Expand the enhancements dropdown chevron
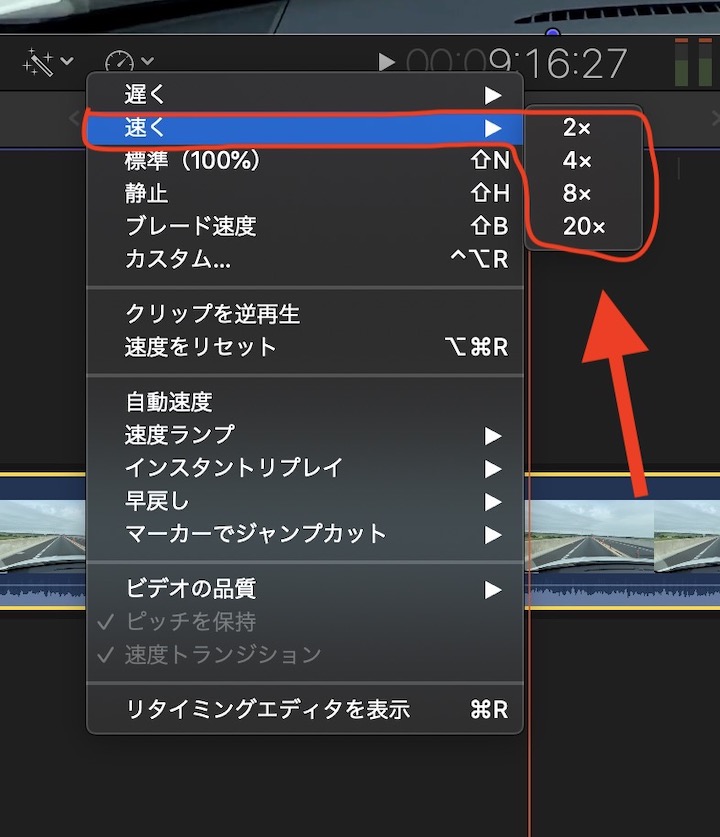Viewport: 720px width, 837px height. (x=67, y=61)
